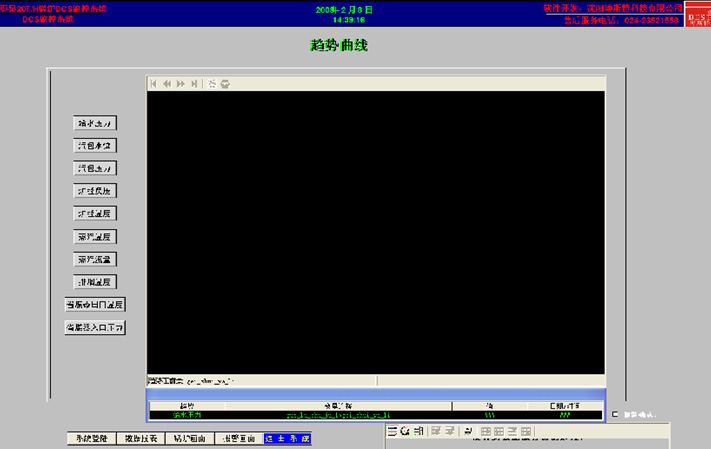Select 炉膛负压 trend button
The height and width of the screenshot is (449, 711).
tap(95, 191)
